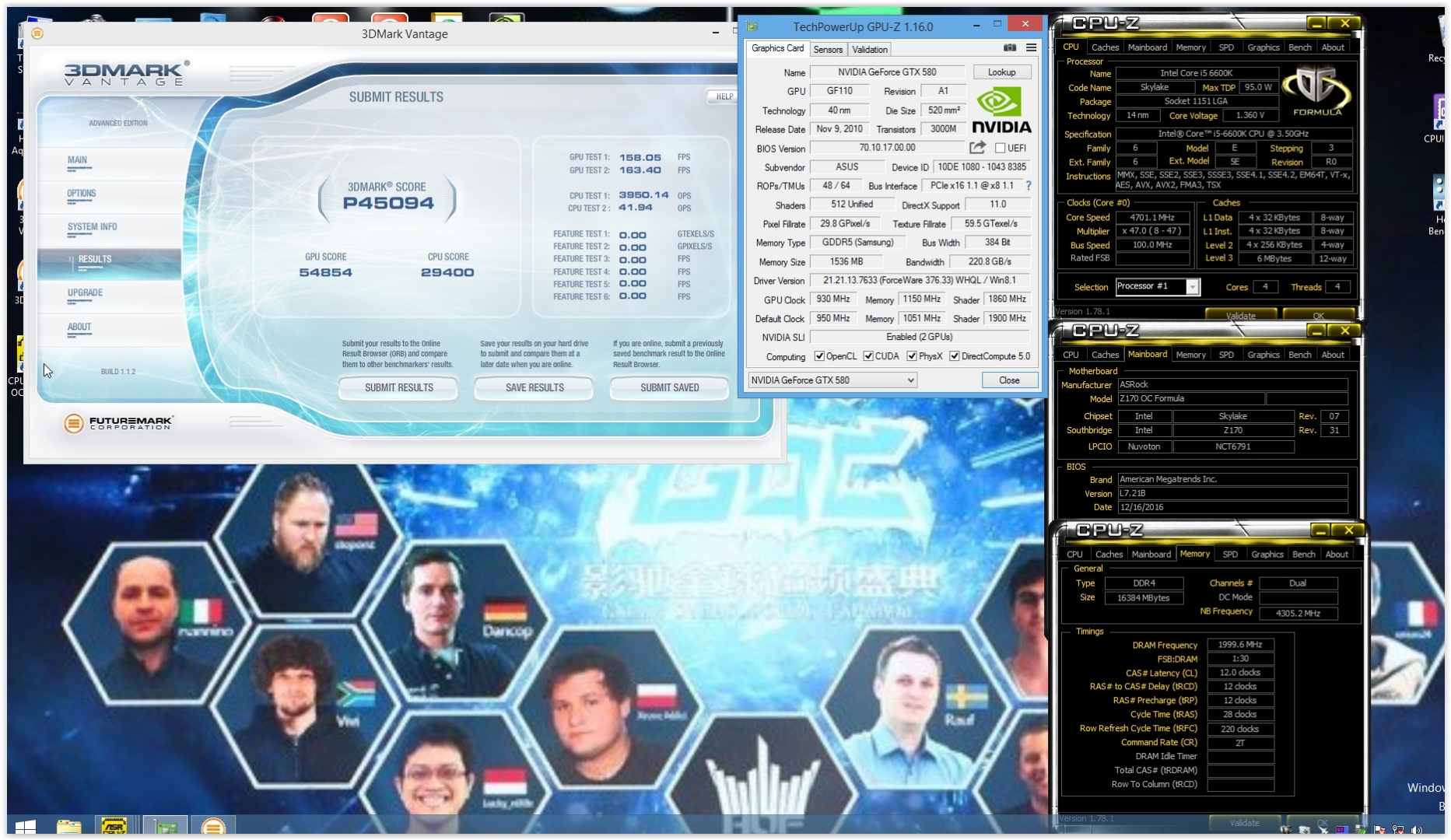Click the 3DMark Vantage title bar icon
The image size is (1451, 840).
pos(37,33)
